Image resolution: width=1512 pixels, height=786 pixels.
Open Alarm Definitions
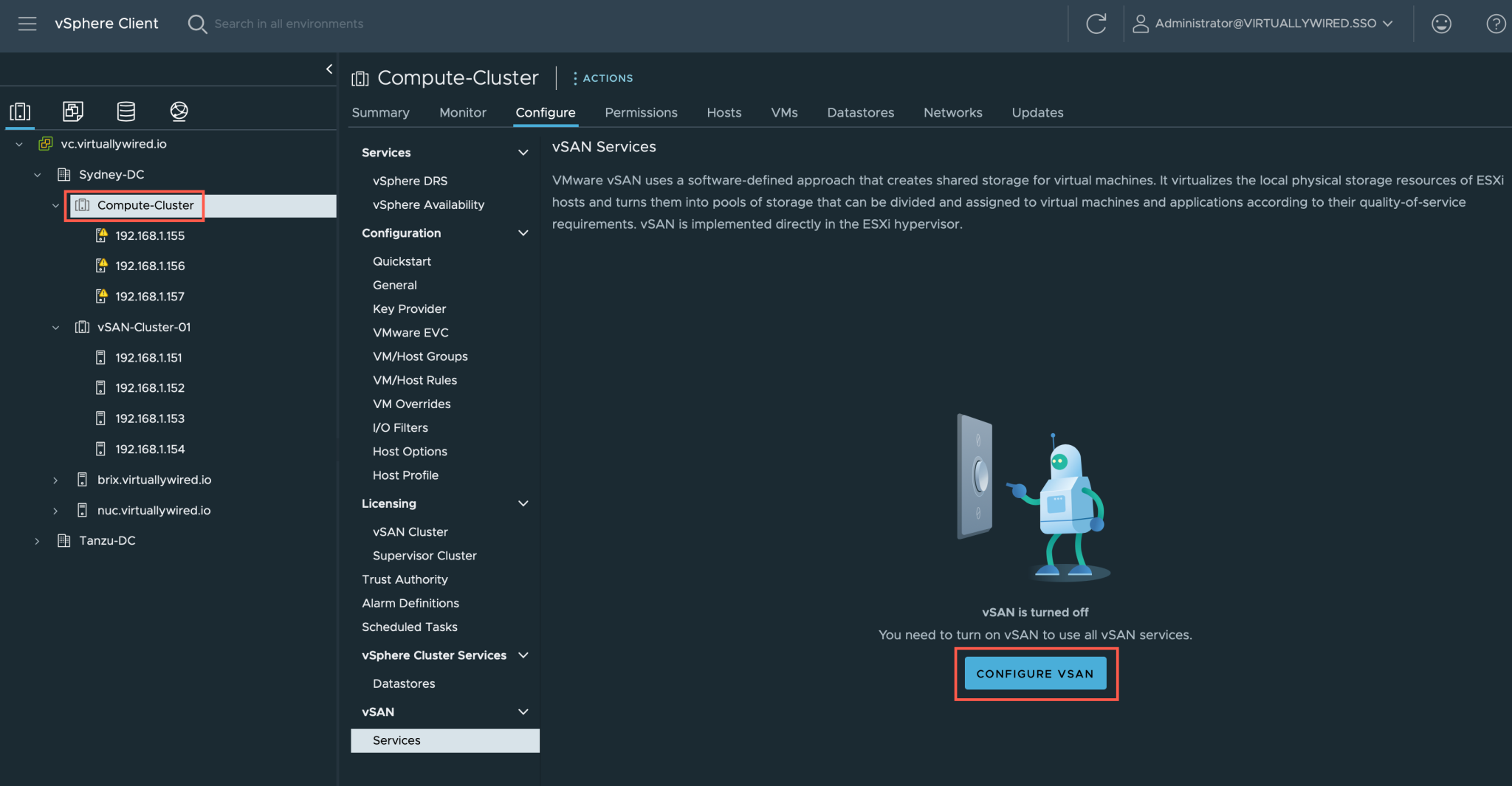(410, 603)
